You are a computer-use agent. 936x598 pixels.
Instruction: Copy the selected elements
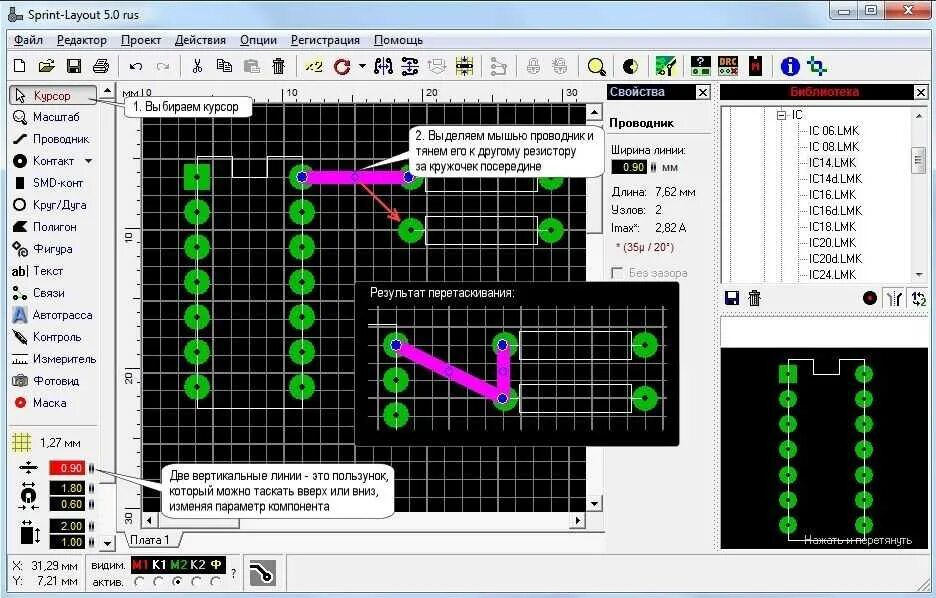pos(224,66)
